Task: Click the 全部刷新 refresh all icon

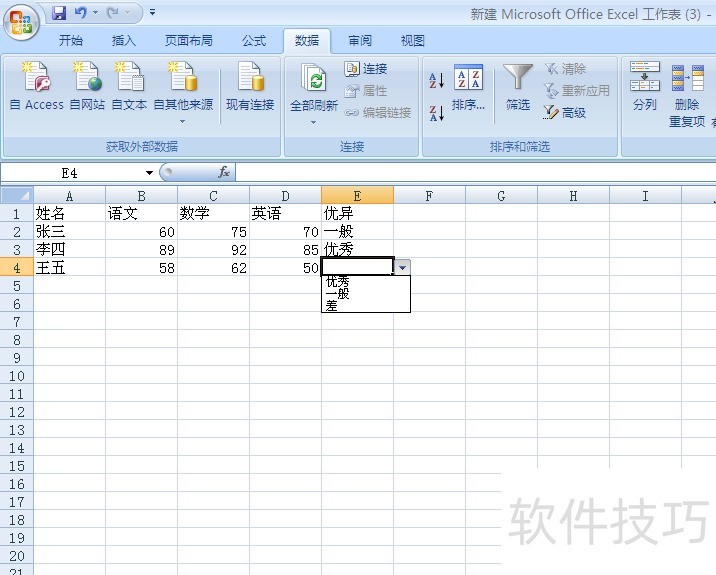Action: (x=314, y=78)
